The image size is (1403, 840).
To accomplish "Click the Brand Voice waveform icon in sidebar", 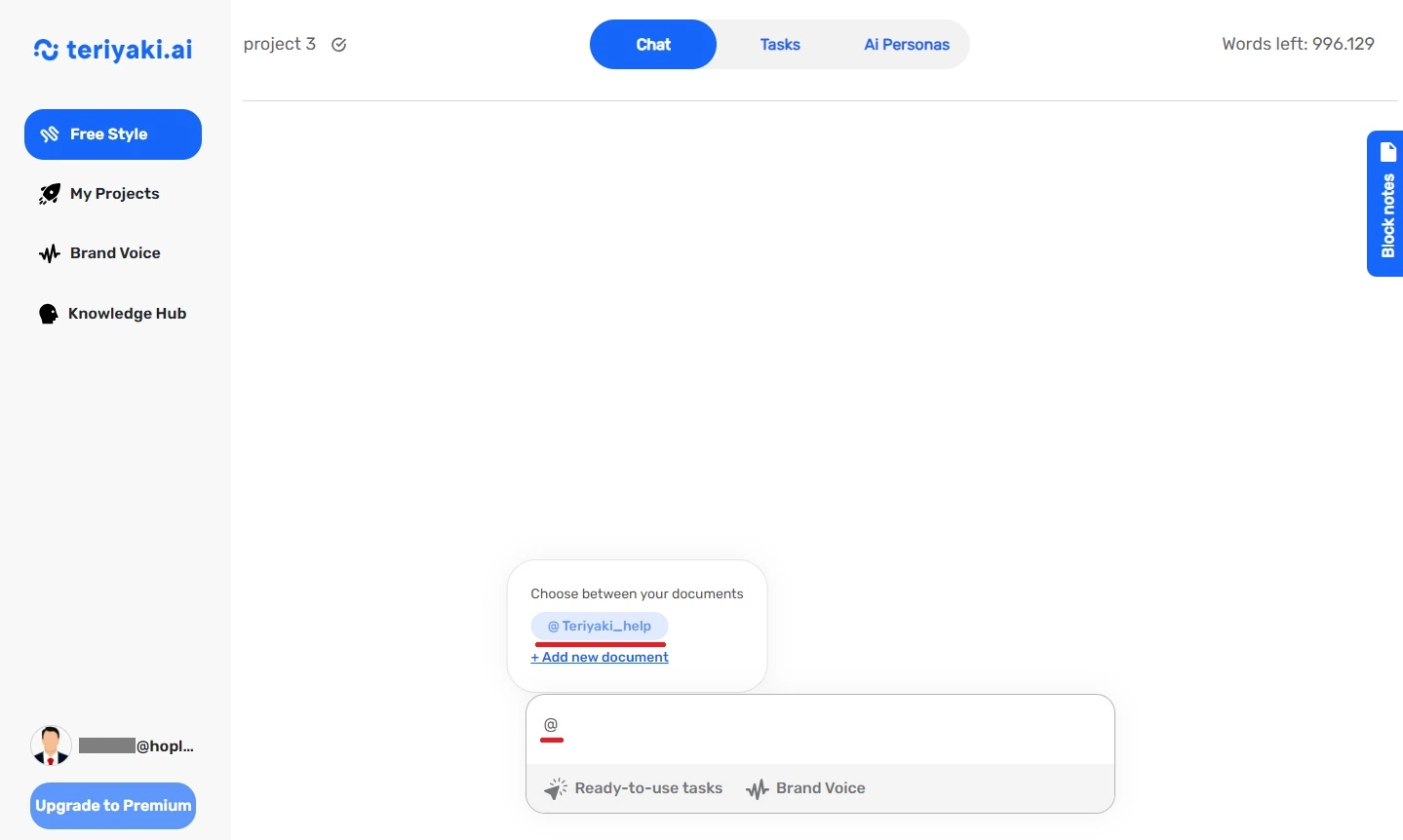I will coord(49,253).
